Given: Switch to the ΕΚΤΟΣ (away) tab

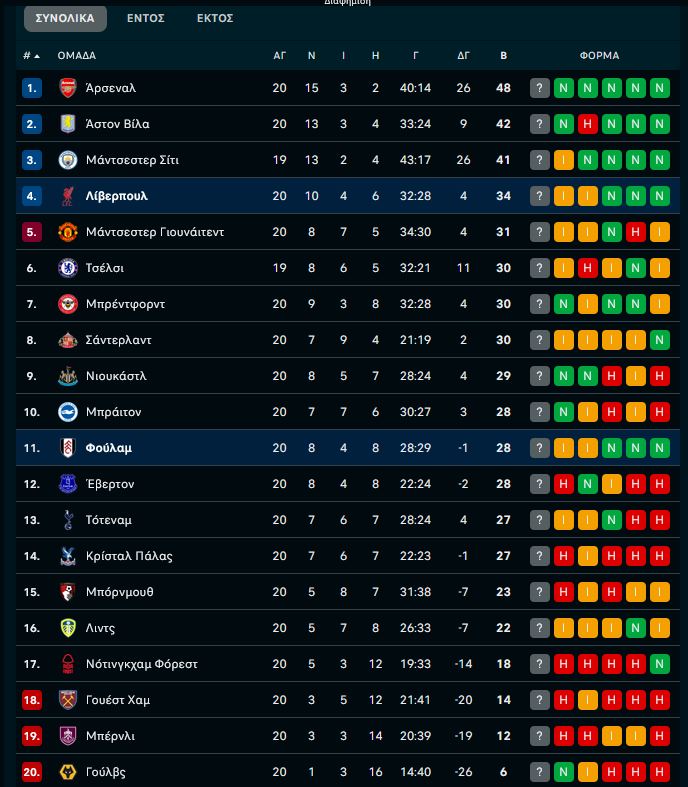Looking at the screenshot, I should pyautogui.click(x=215, y=18).
